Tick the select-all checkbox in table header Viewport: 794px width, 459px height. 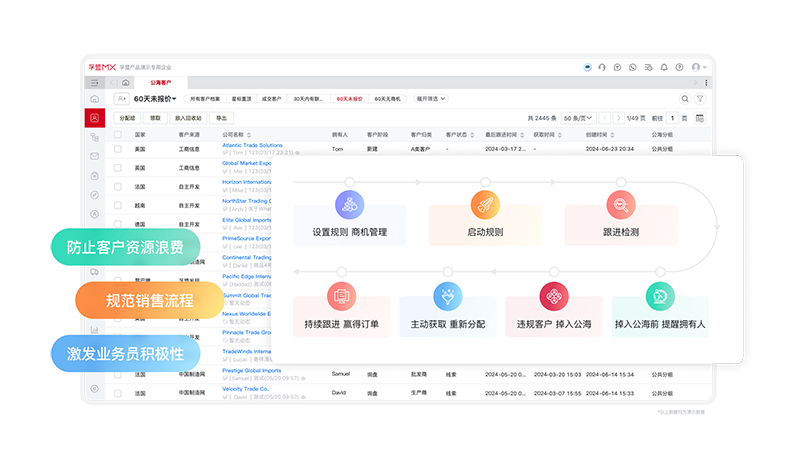[x=117, y=133]
